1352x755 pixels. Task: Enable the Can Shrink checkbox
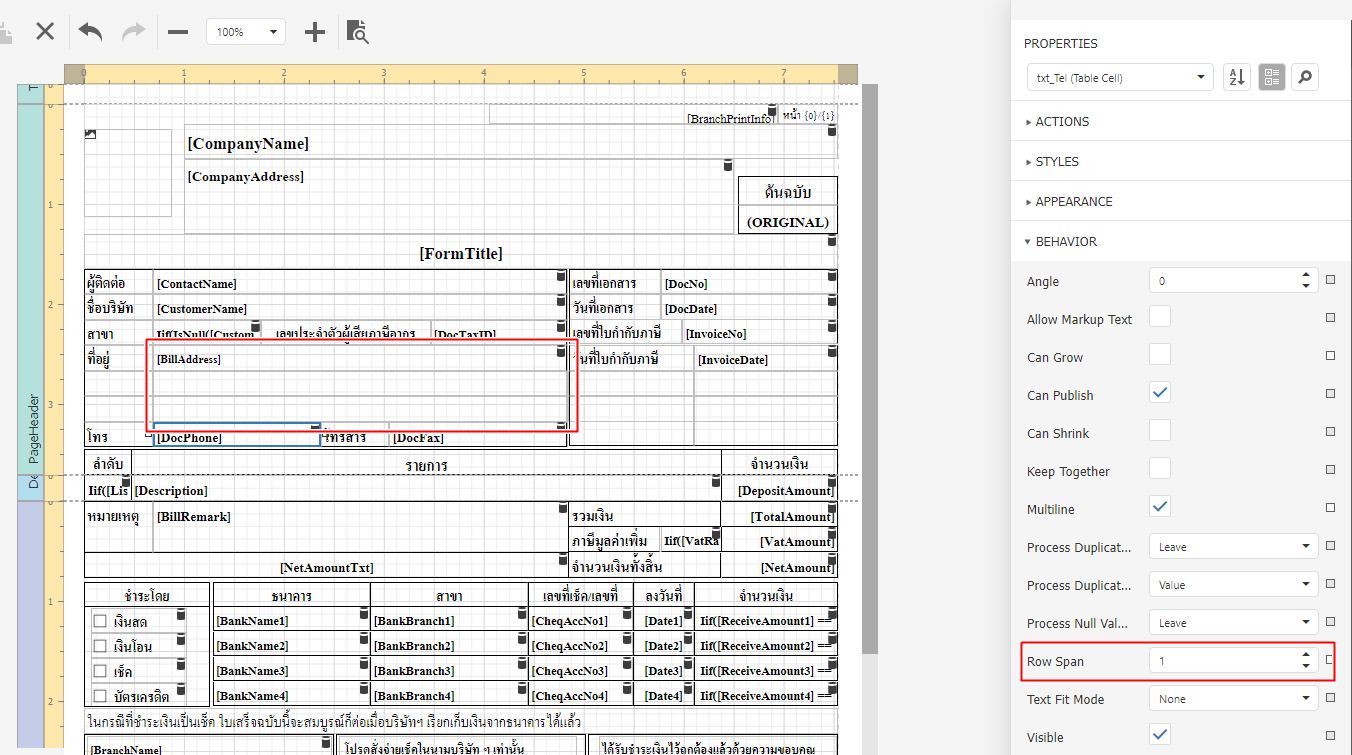click(x=1160, y=431)
